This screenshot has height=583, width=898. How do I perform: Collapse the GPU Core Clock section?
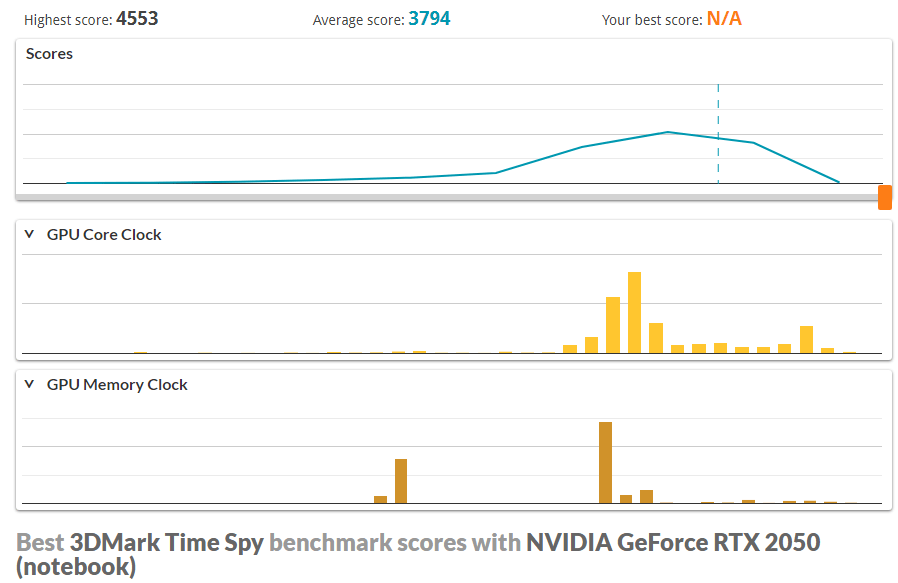(29, 234)
